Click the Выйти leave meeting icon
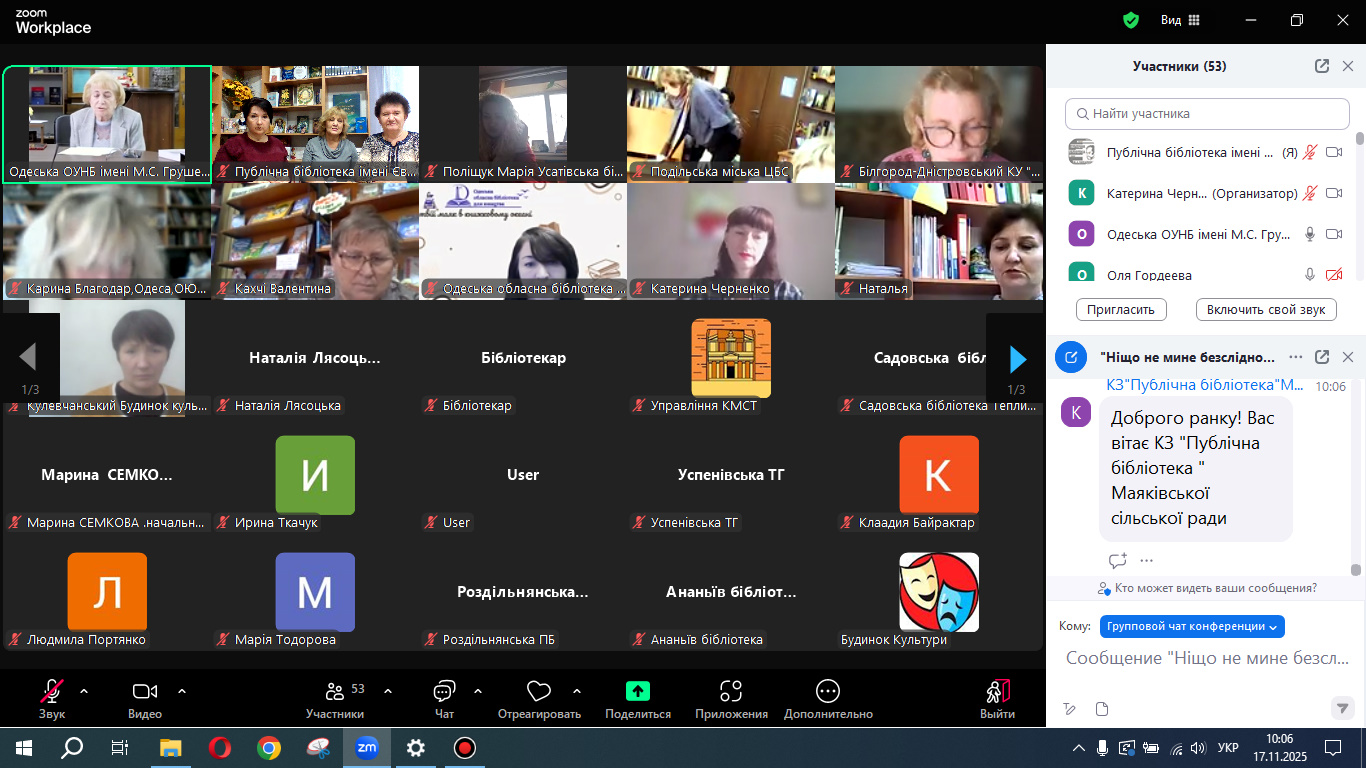Screen dimensions: 1366x768 [997, 691]
